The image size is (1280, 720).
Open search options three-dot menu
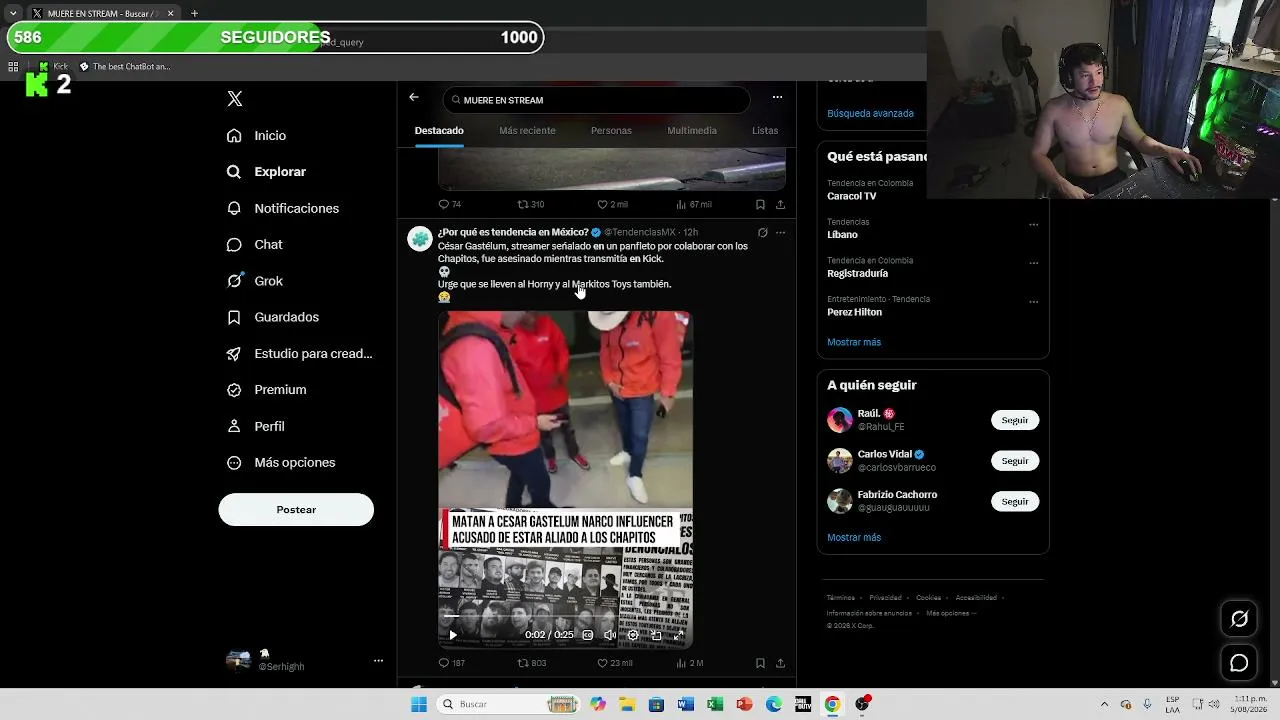777,97
